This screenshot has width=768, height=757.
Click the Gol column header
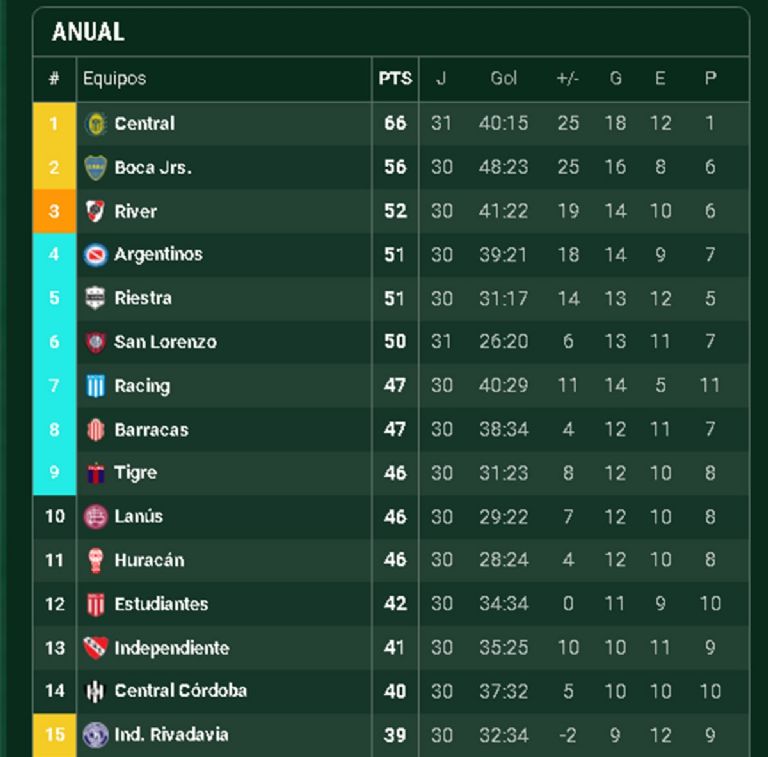coord(503,79)
